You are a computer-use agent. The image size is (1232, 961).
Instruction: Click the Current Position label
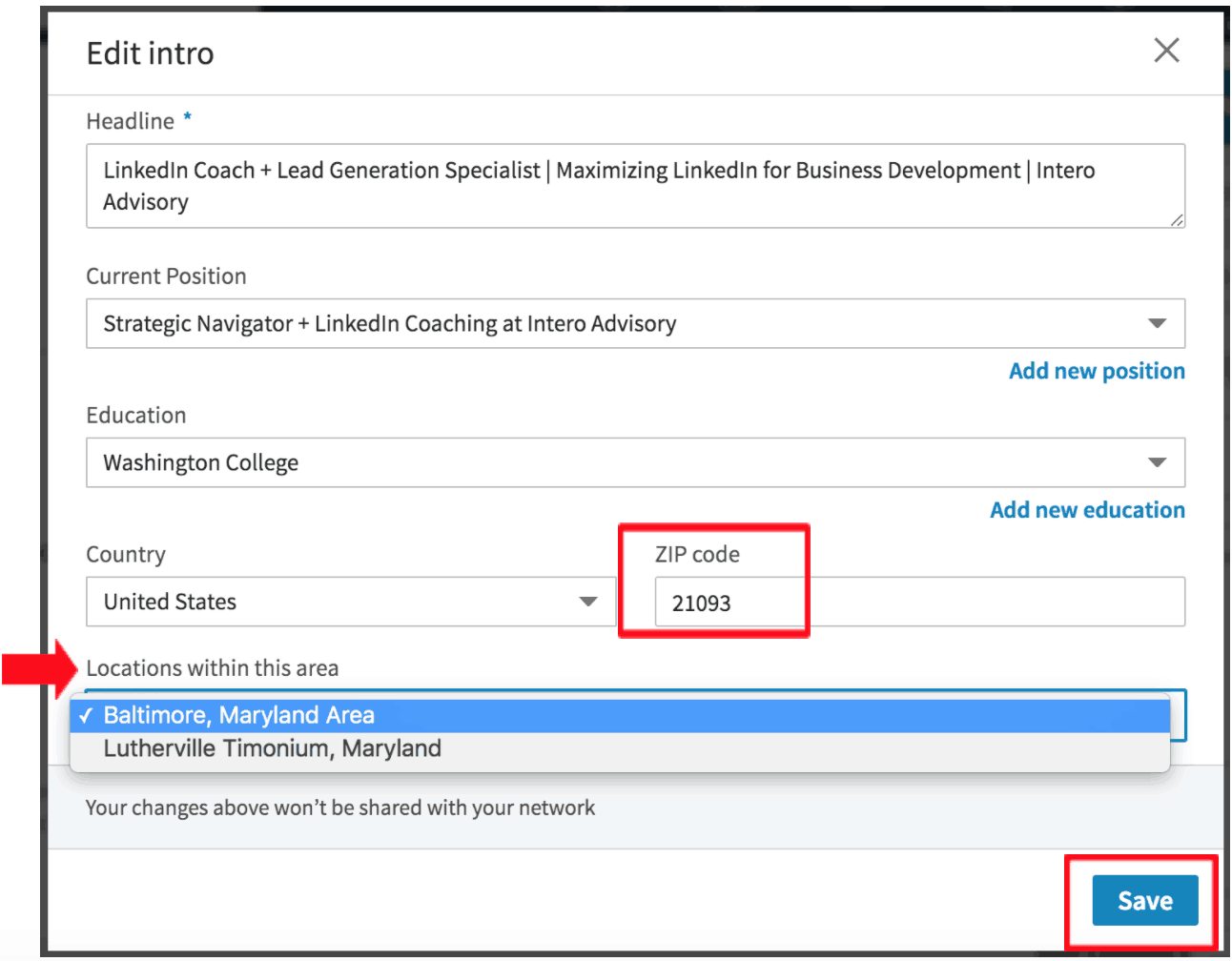(166, 276)
